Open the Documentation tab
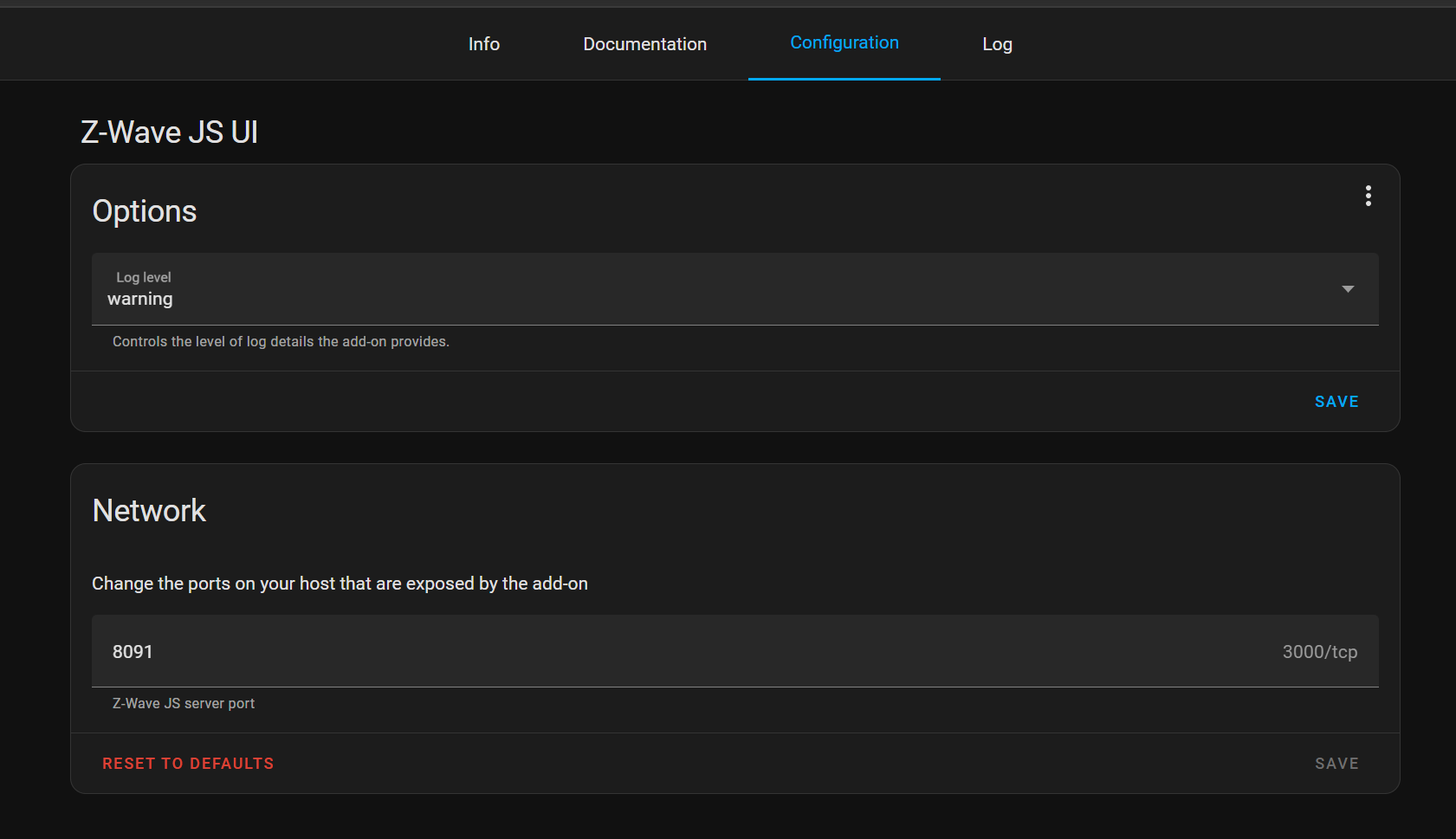Viewport: 1456px width, 839px height. [x=645, y=44]
